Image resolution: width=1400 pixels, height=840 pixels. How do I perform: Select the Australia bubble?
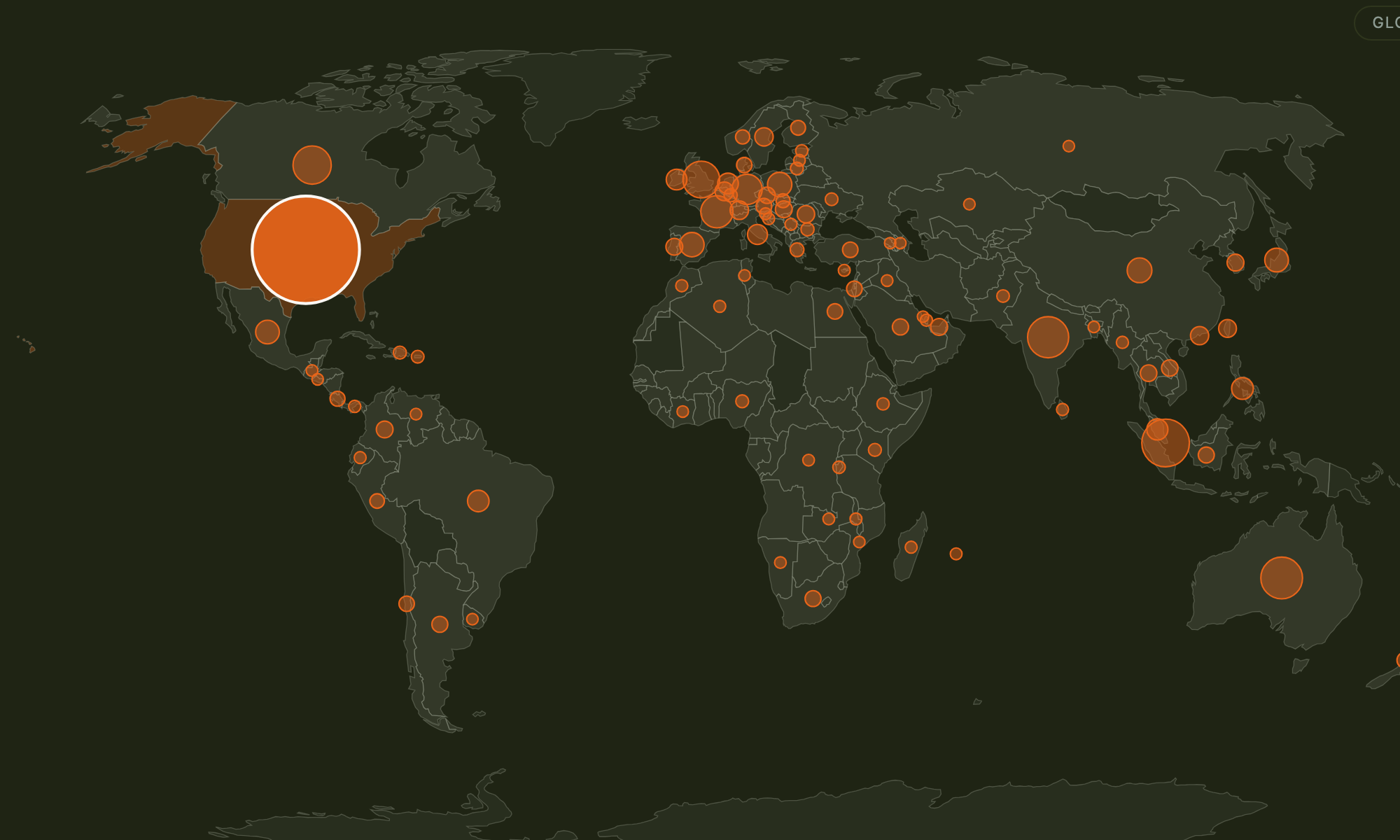1281,577
